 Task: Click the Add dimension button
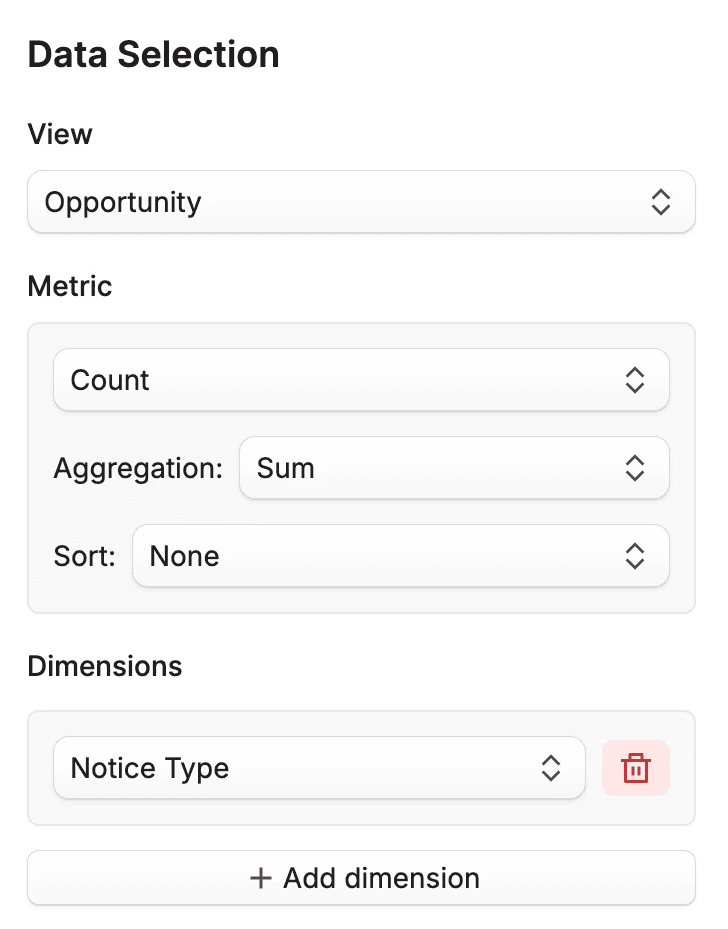pos(361,878)
